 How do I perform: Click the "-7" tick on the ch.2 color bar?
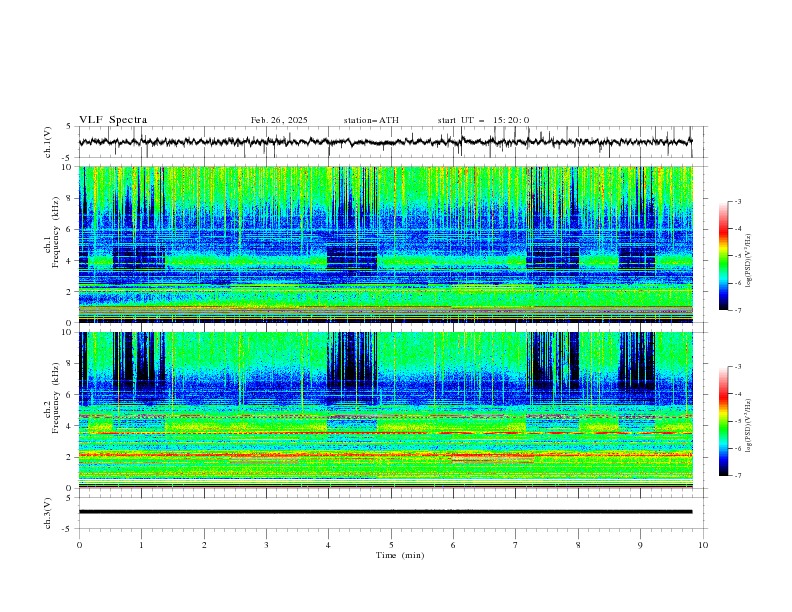coord(738,476)
